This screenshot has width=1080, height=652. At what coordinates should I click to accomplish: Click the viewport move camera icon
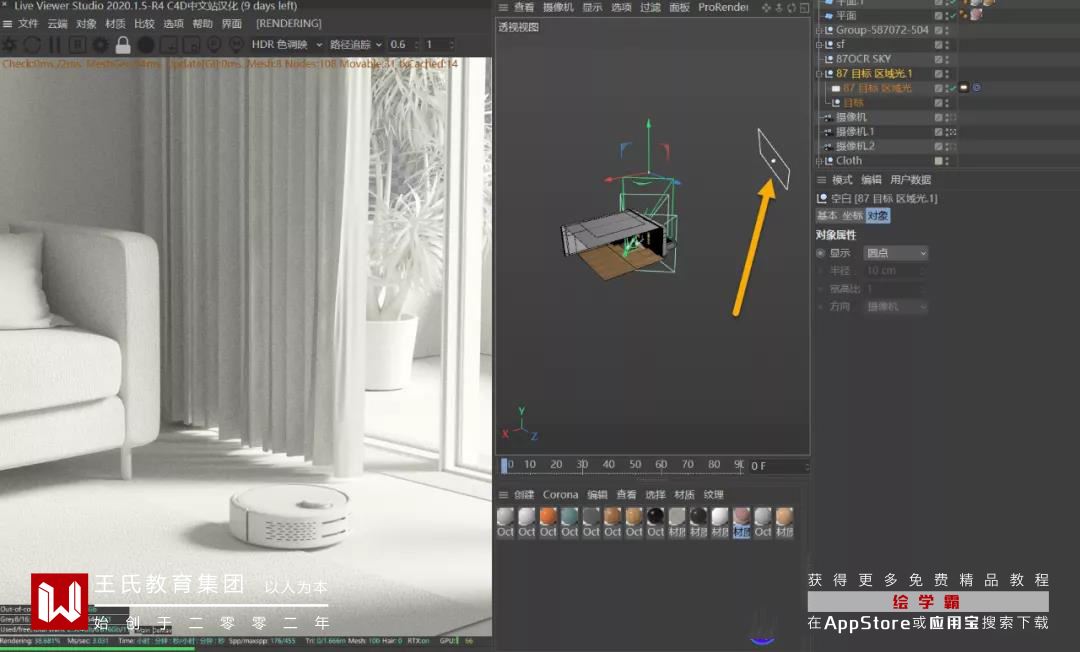(767, 8)
